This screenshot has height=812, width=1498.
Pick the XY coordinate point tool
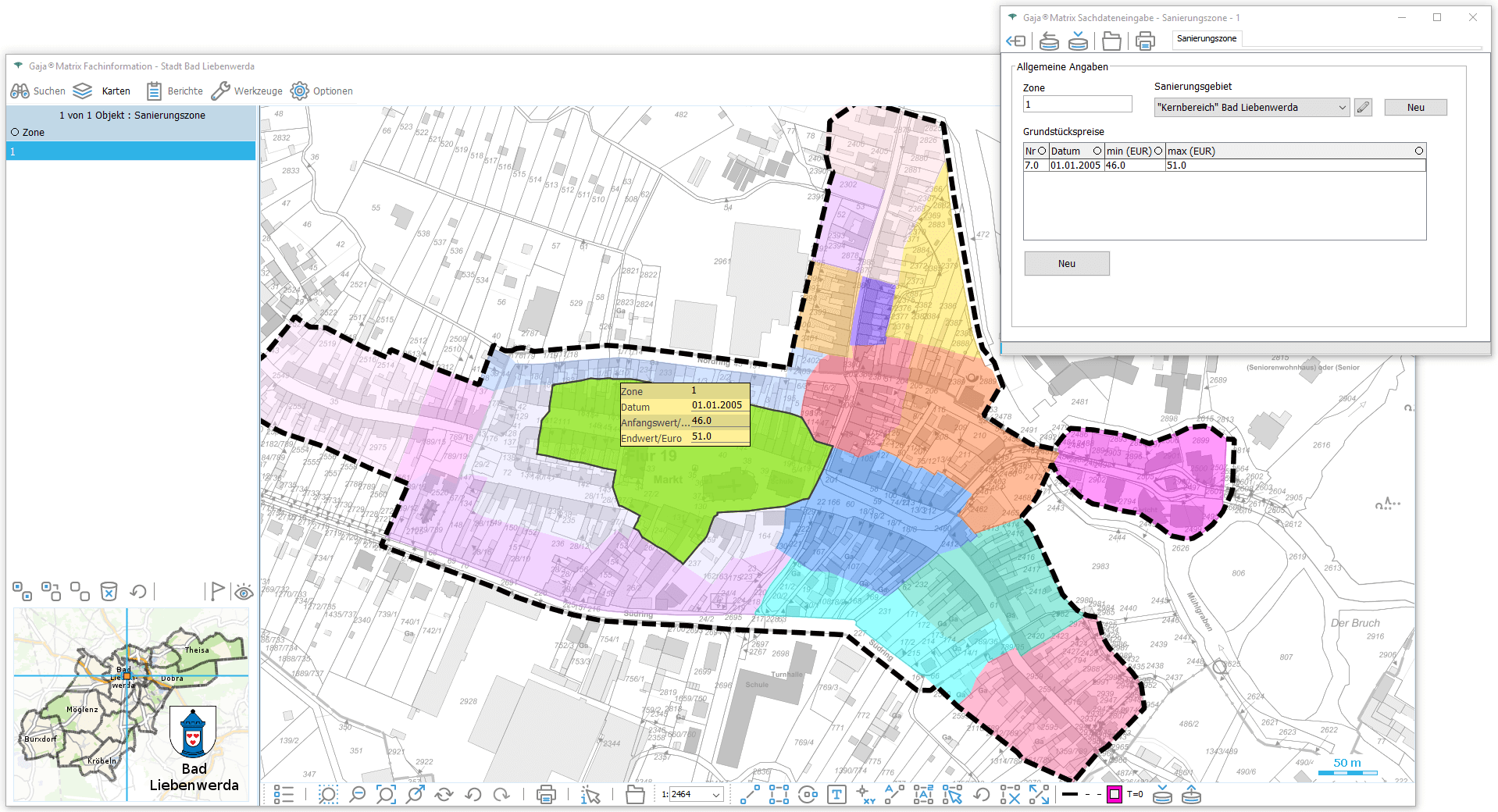click(865, 795)
